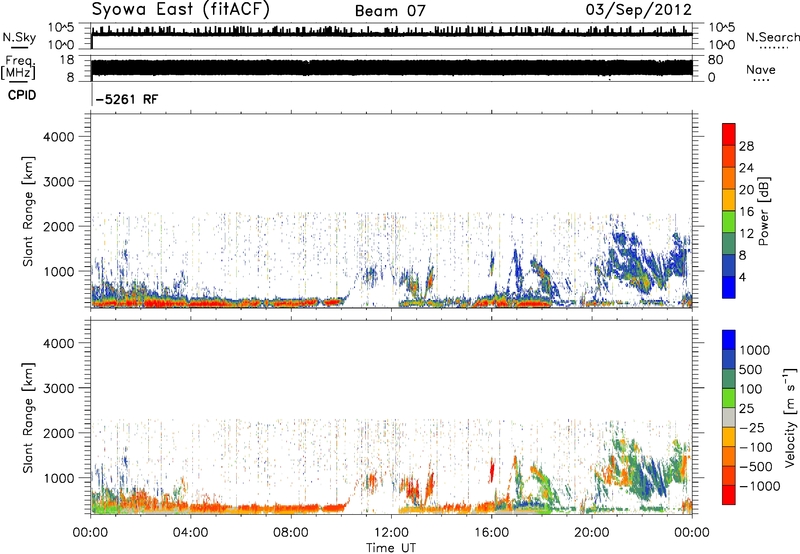
Task: Click the '28' tick on the power scale
Action: tap(746, 146)
